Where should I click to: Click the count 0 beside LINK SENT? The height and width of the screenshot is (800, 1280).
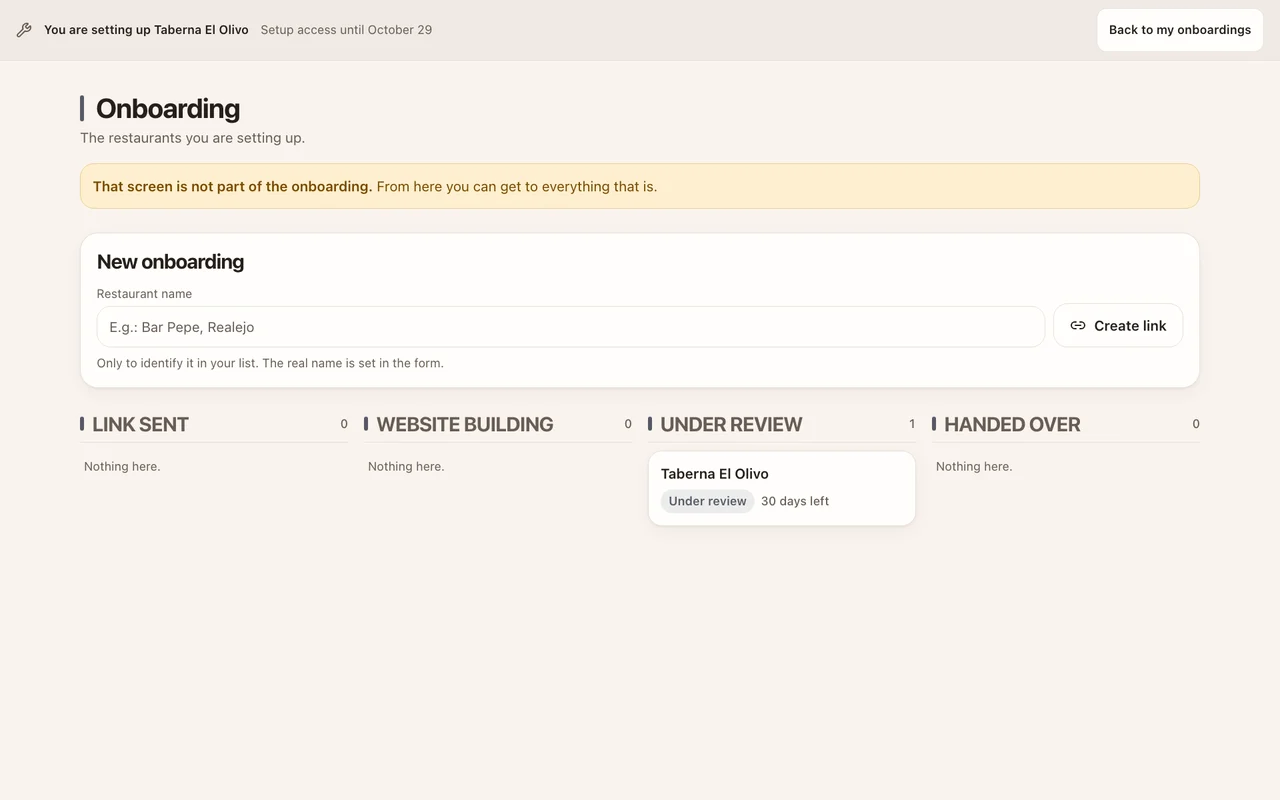click(344, 424)
